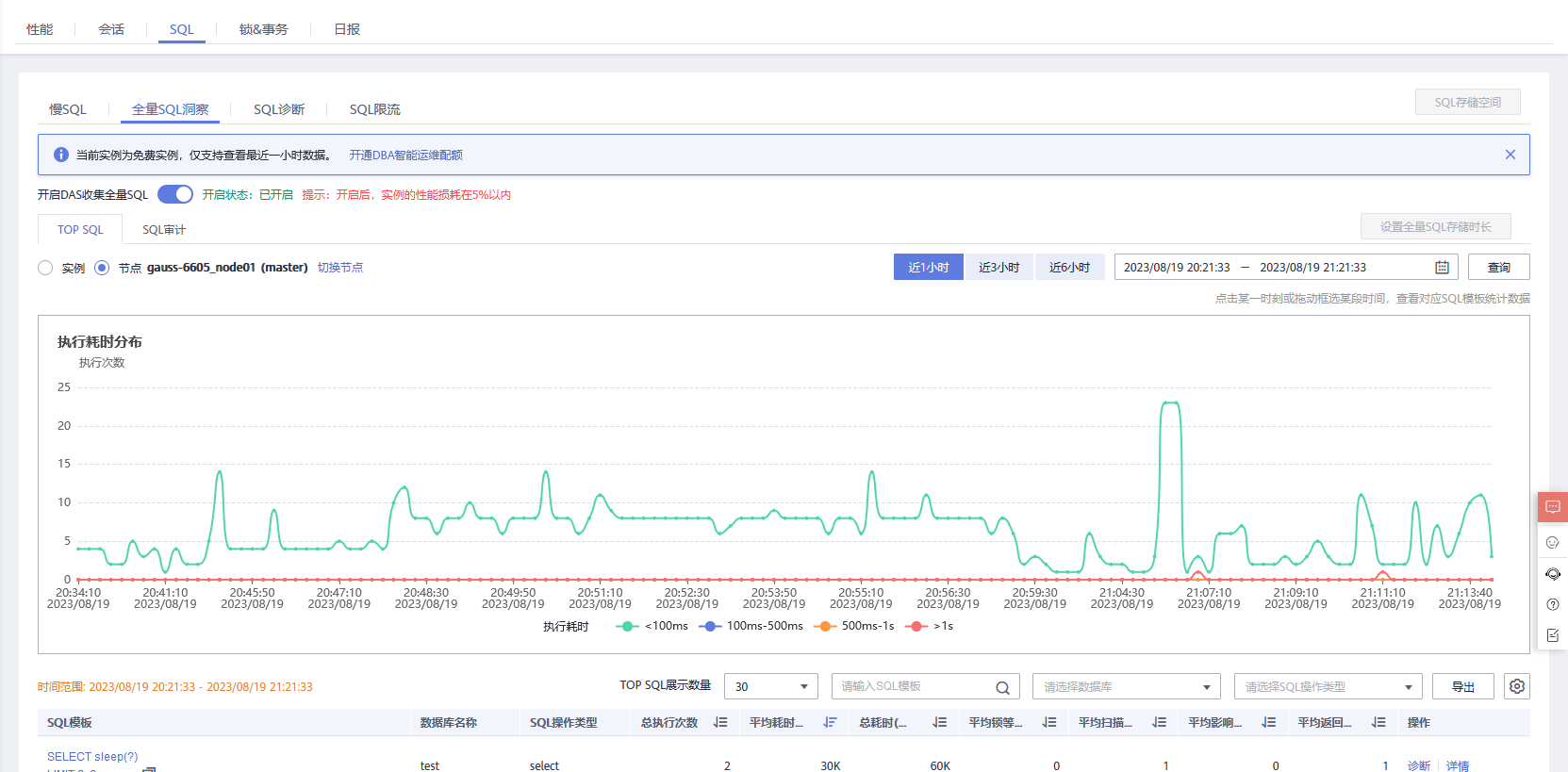1568x772 pixels.
Task: Switch to the 性能 top tab
Action: [x=40, y=29]
